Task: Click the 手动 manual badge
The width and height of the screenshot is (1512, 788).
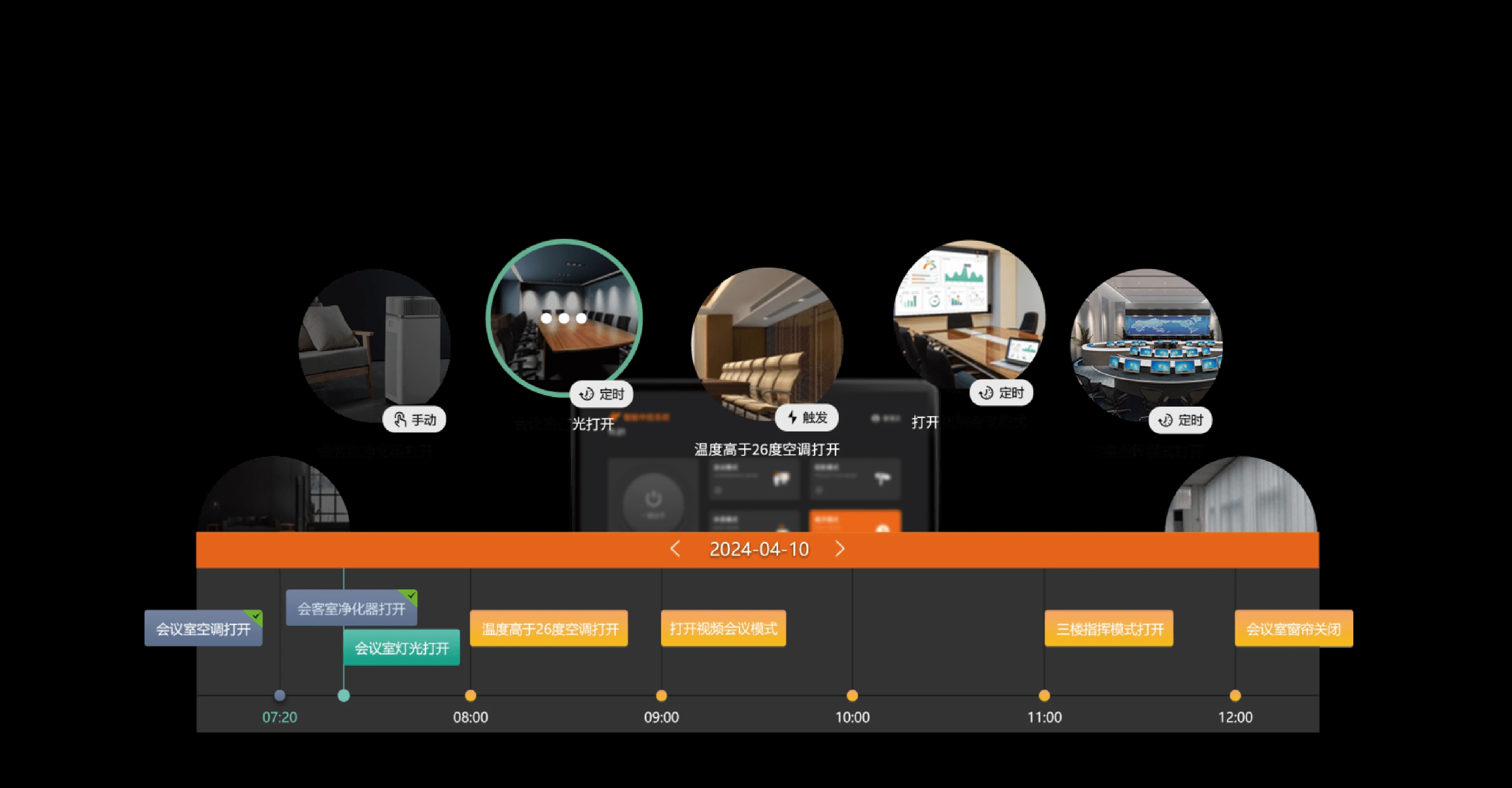Action: point(414,420)
